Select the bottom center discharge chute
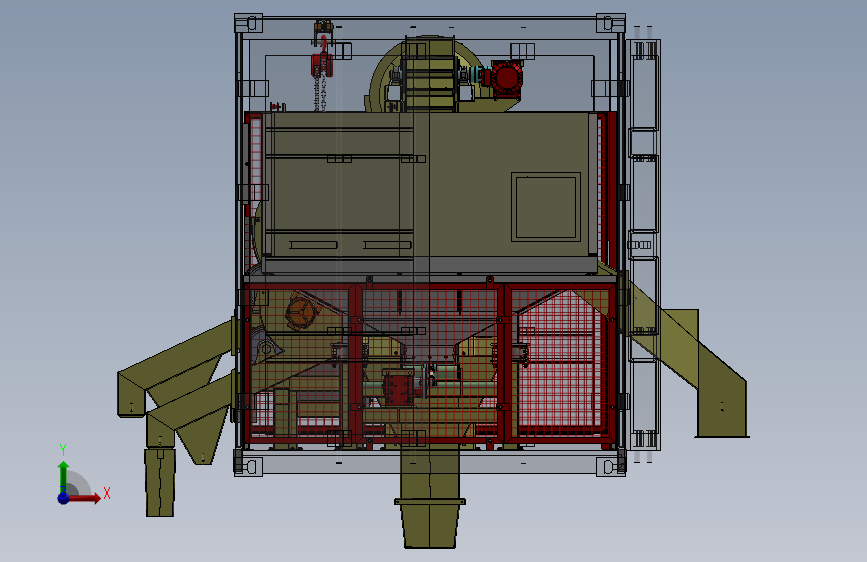 [430, 498]
